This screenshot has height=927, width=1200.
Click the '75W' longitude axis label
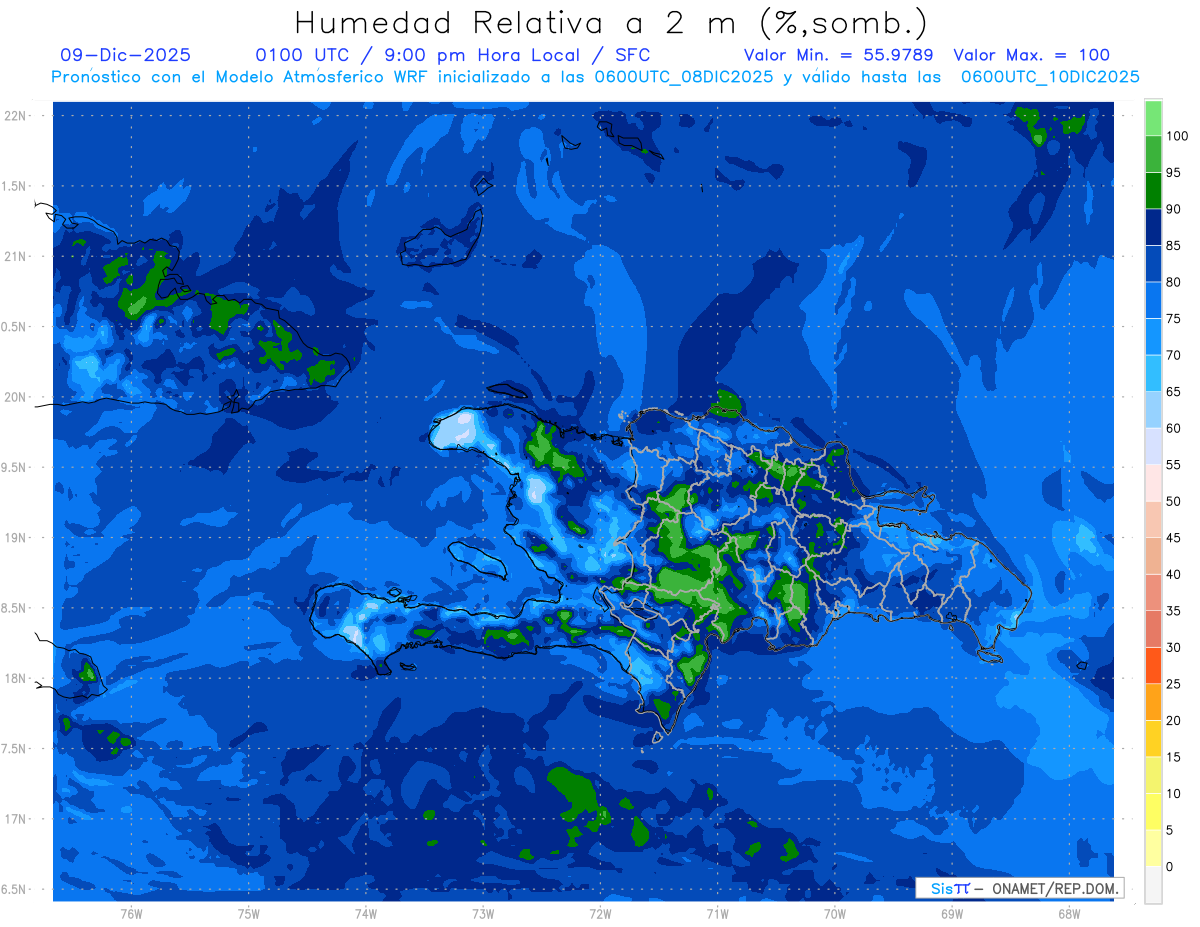click(x=249, y=914)
